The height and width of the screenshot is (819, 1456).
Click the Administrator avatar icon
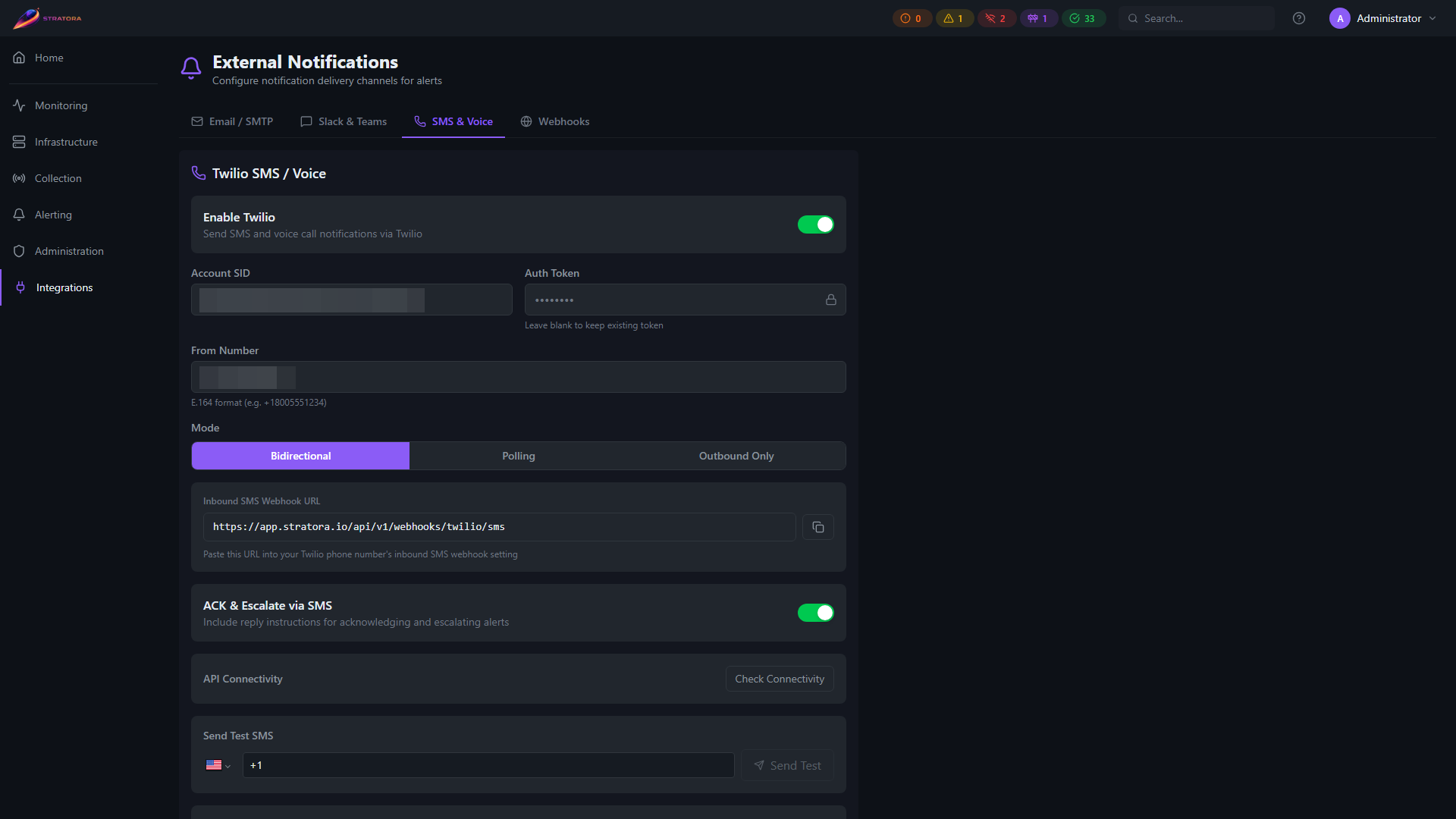pos(1339,18)
